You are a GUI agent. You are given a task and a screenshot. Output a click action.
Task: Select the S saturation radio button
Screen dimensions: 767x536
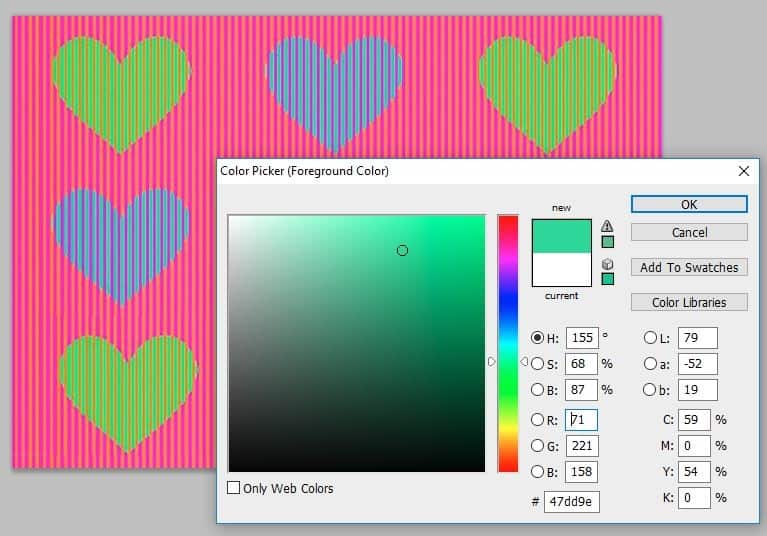538,364
